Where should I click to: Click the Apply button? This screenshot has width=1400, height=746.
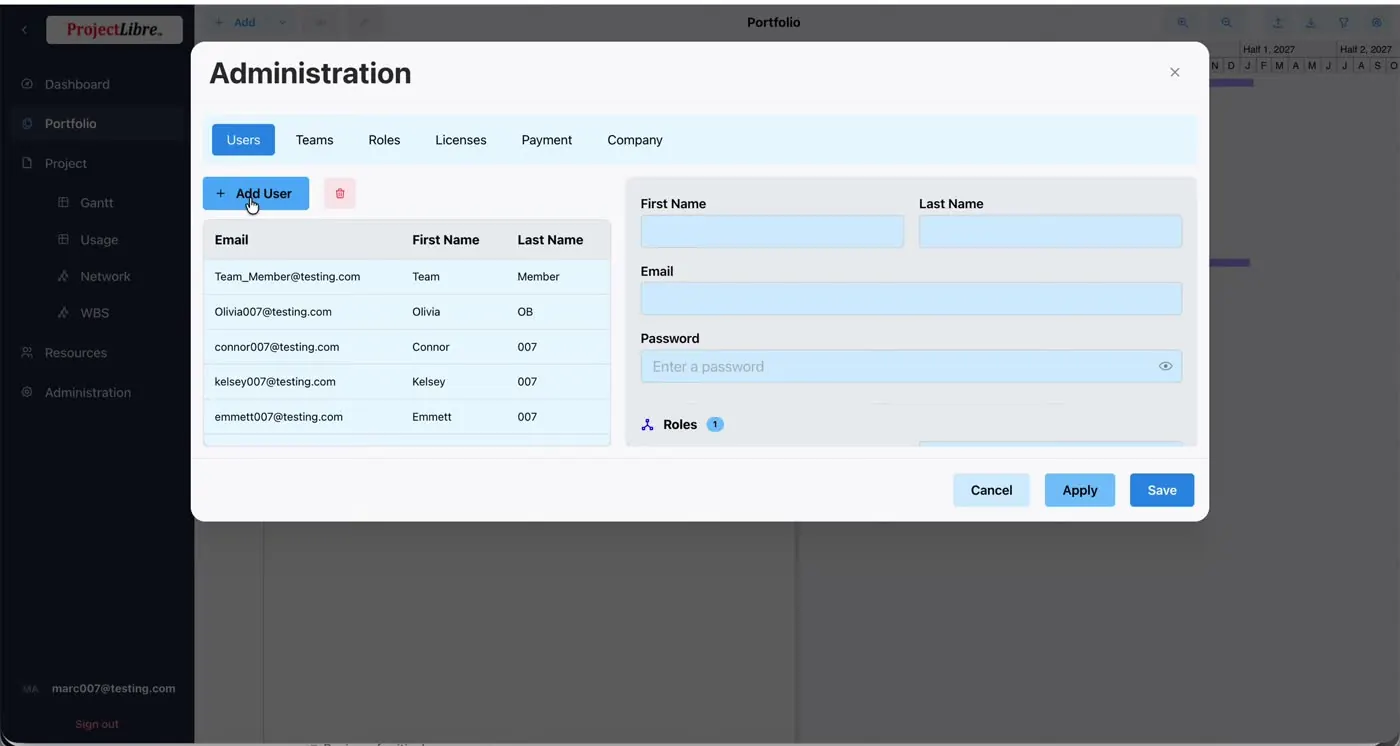tap(1080, 490)
